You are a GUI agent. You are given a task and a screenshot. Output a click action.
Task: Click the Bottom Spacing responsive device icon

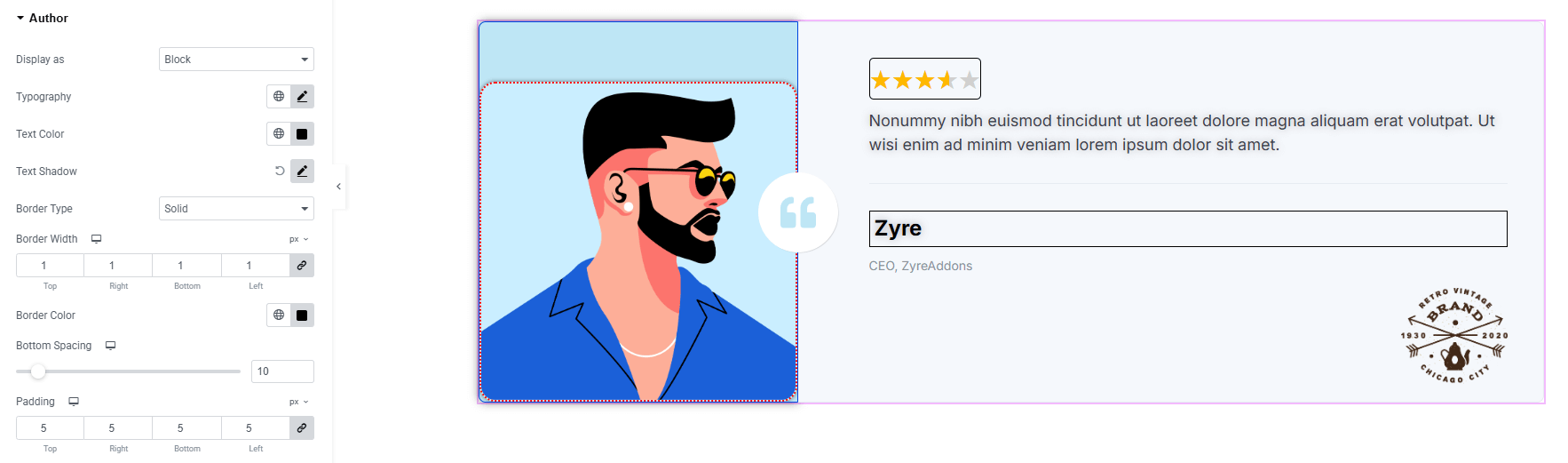111,346
